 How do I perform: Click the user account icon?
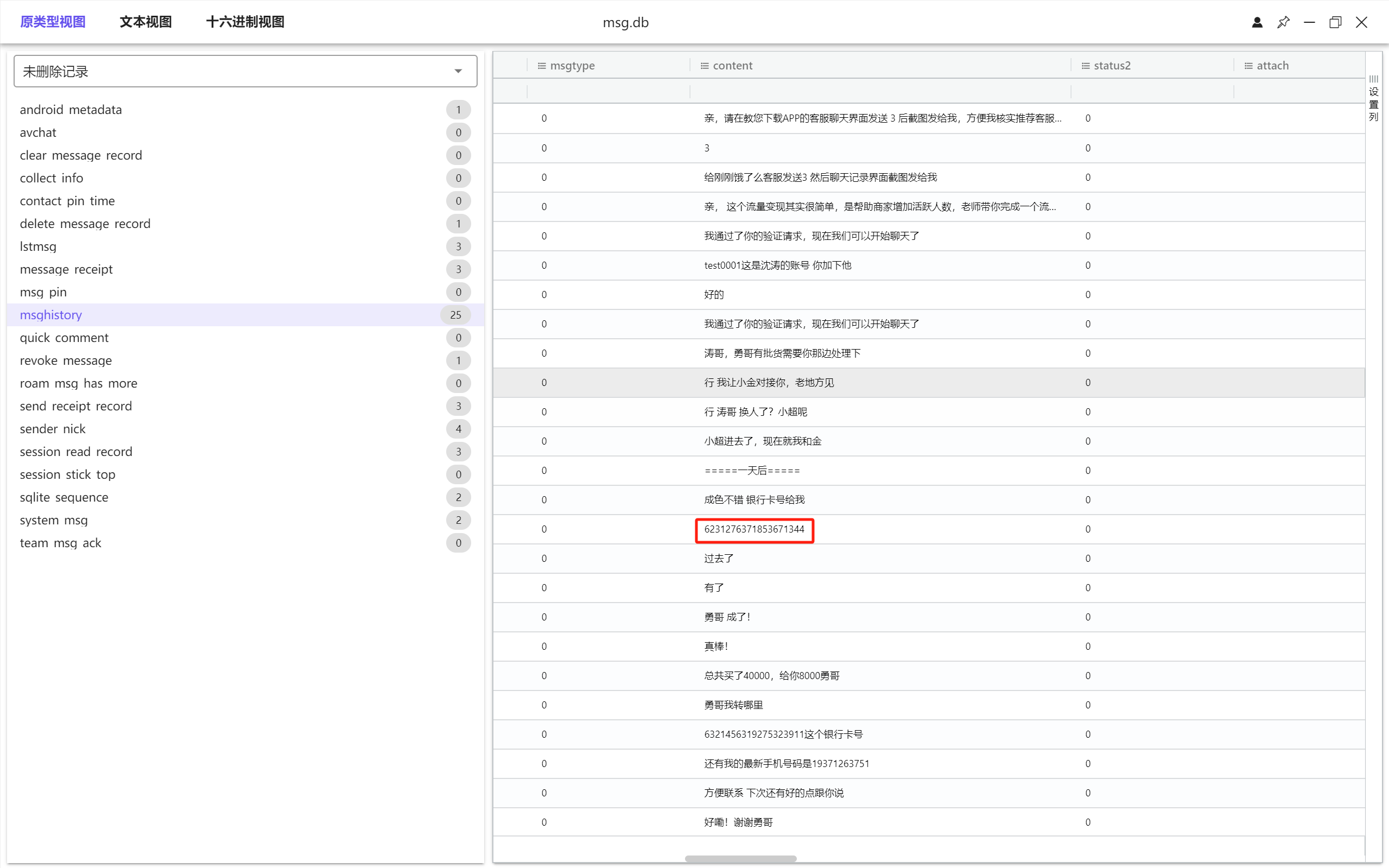(1257, 22)
